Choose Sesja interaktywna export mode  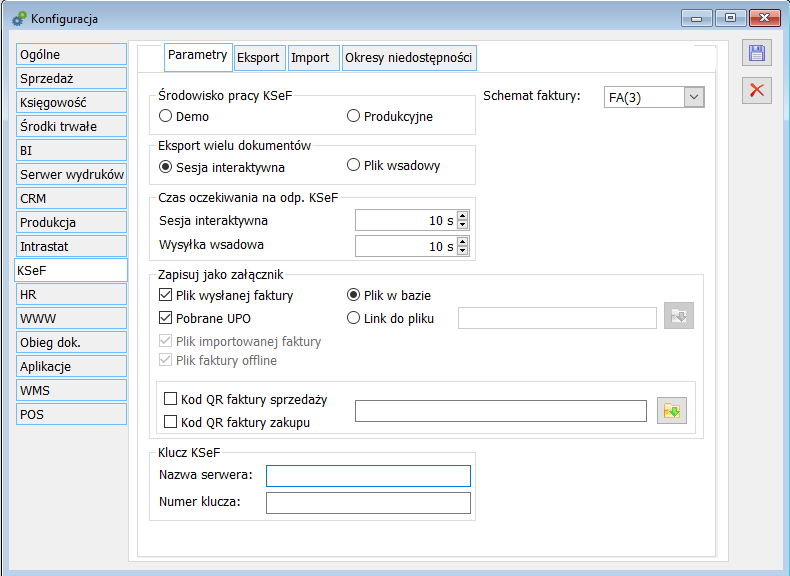165,167
